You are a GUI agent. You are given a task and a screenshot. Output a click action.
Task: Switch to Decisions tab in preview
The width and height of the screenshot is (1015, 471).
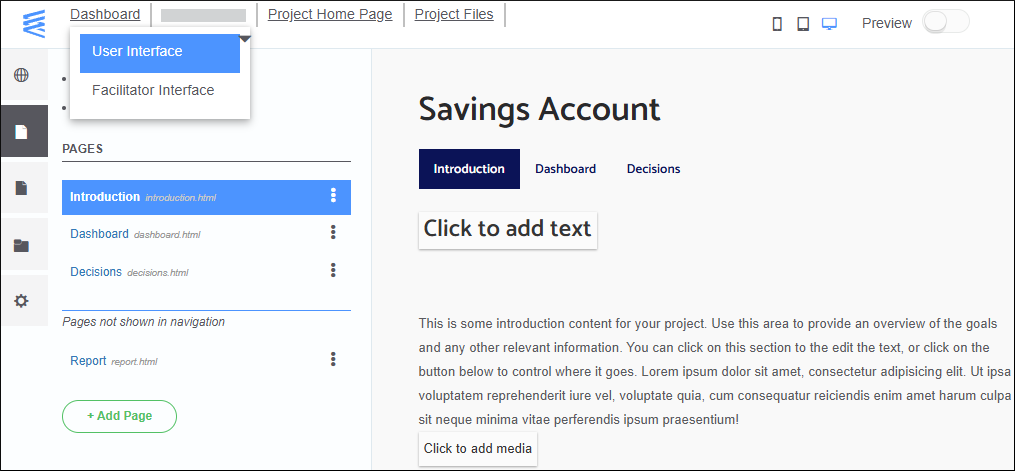click(x=653, y=169)
